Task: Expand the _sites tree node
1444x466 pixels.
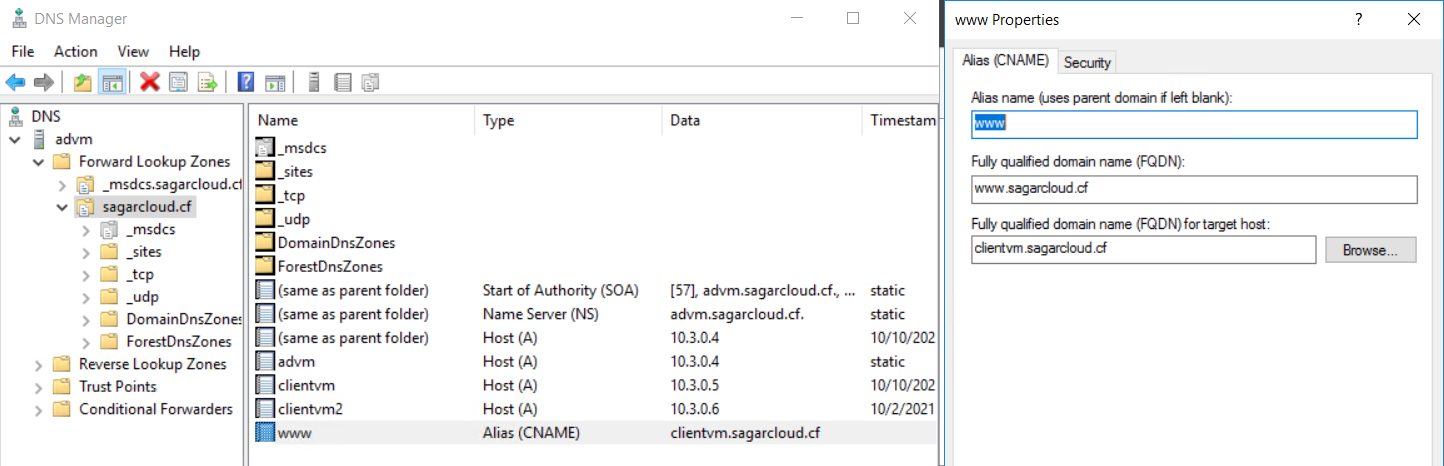Action: coord(86,252)
